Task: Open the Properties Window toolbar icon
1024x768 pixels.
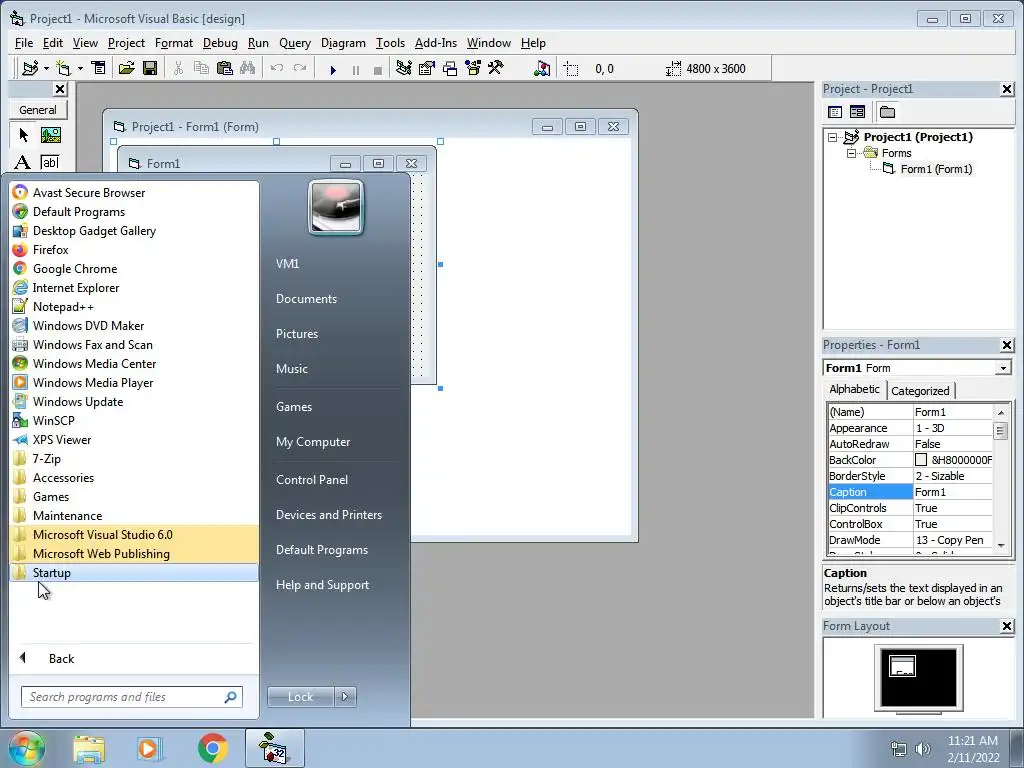Action: point(426,69)
